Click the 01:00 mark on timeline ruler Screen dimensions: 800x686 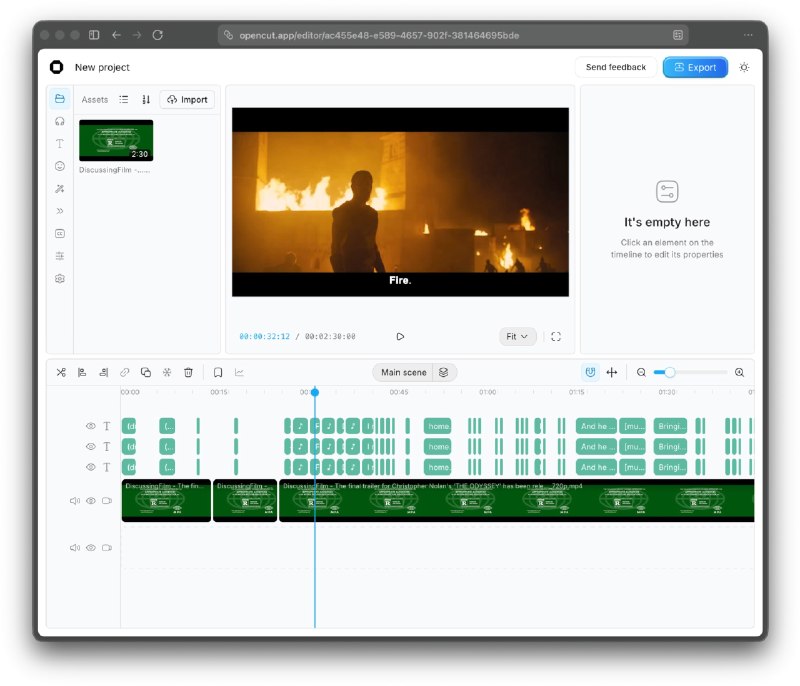487,392
